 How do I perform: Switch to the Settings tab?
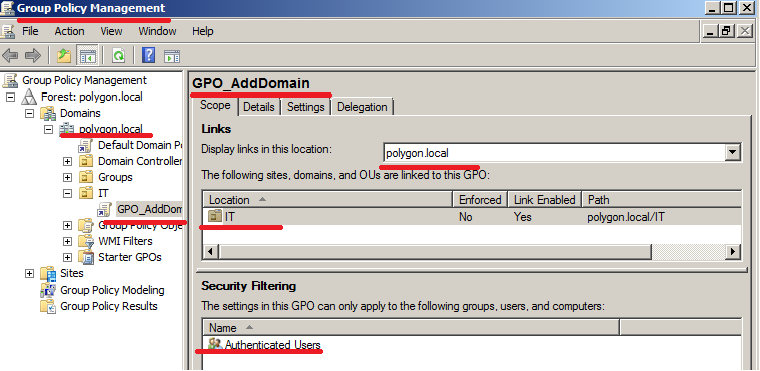tap(305, 107)
